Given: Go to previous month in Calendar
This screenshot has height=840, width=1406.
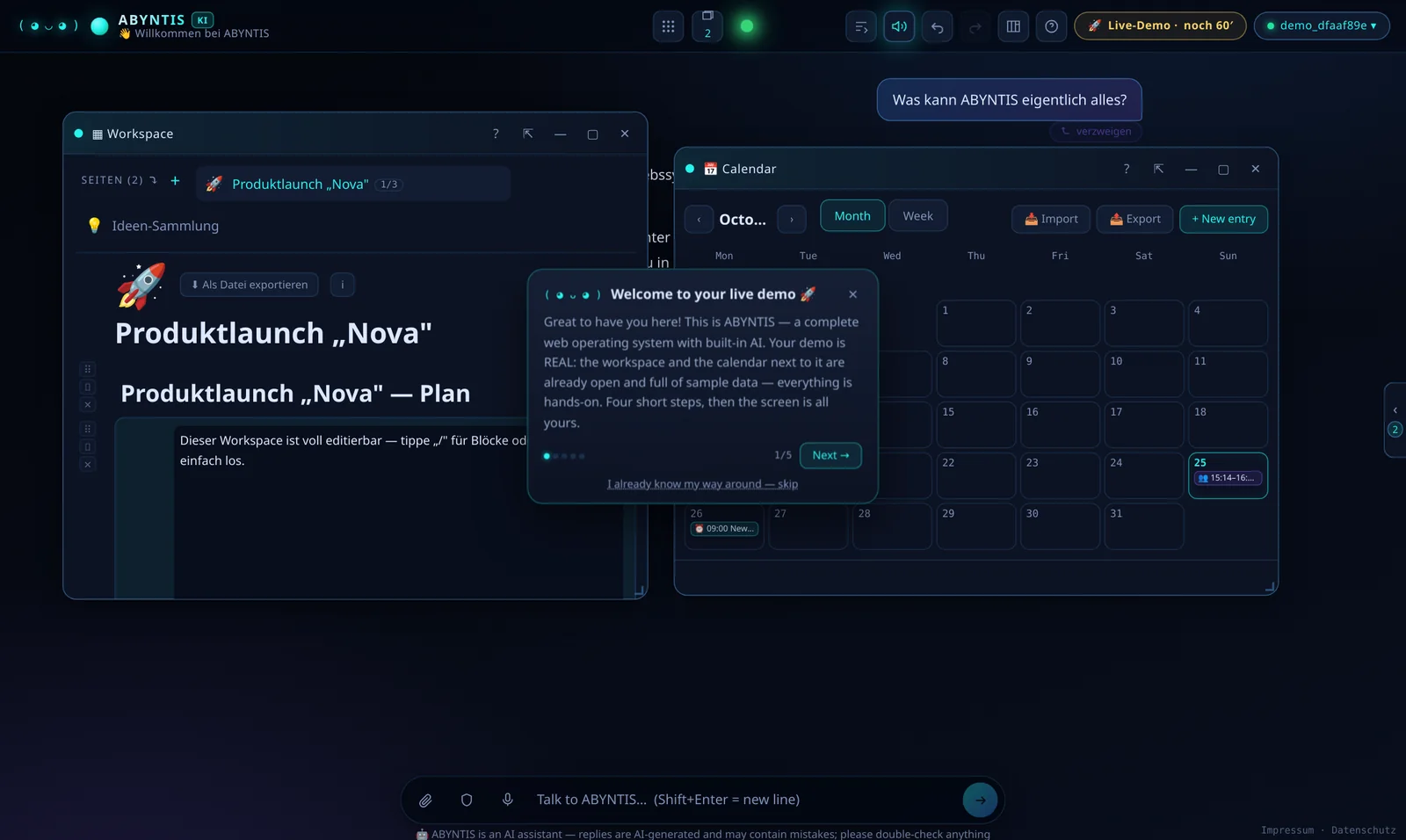Looking at the screenshot, I should [x=699, y=220].
